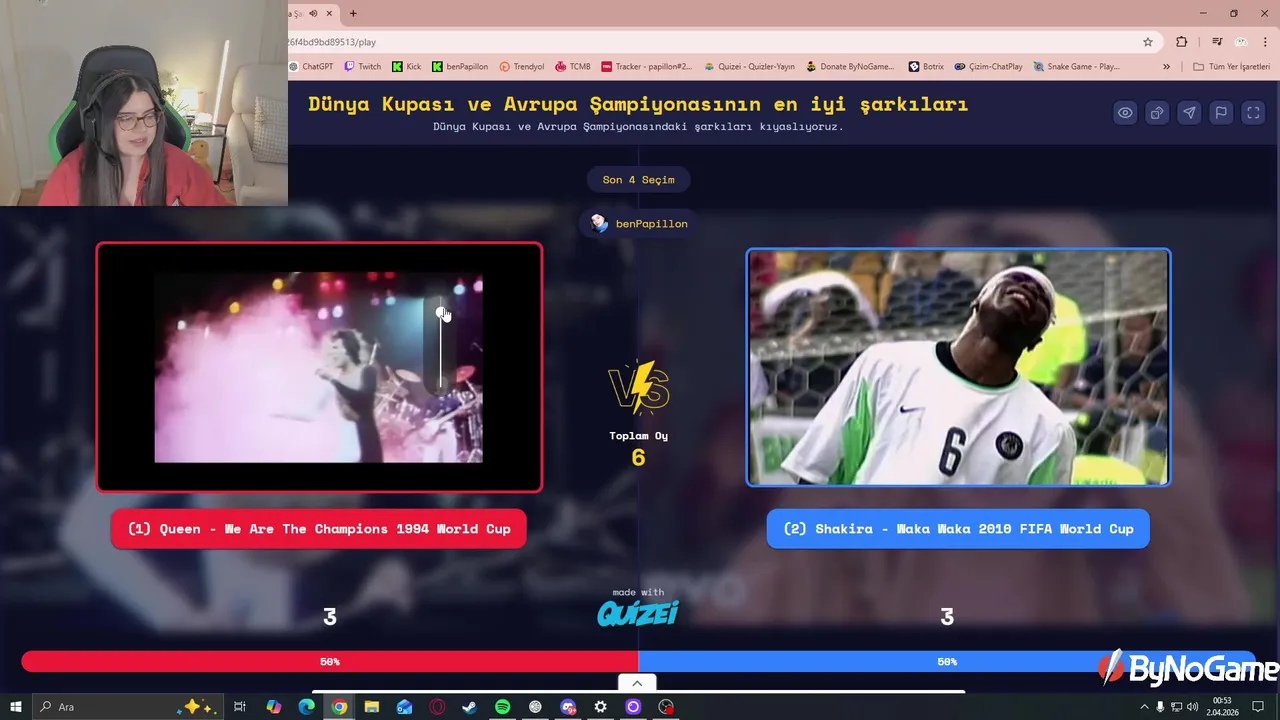
Task: Click the address bar URL
Action: point(332,42)
